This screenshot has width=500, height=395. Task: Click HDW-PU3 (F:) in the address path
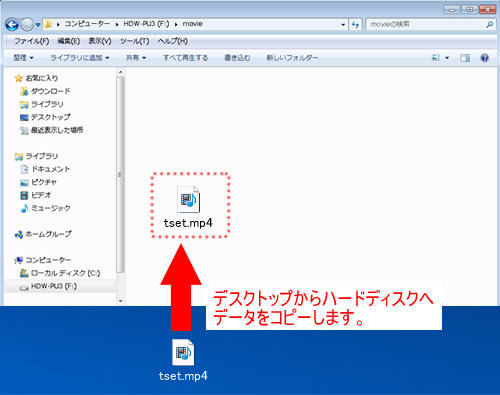tap(146, 24)
